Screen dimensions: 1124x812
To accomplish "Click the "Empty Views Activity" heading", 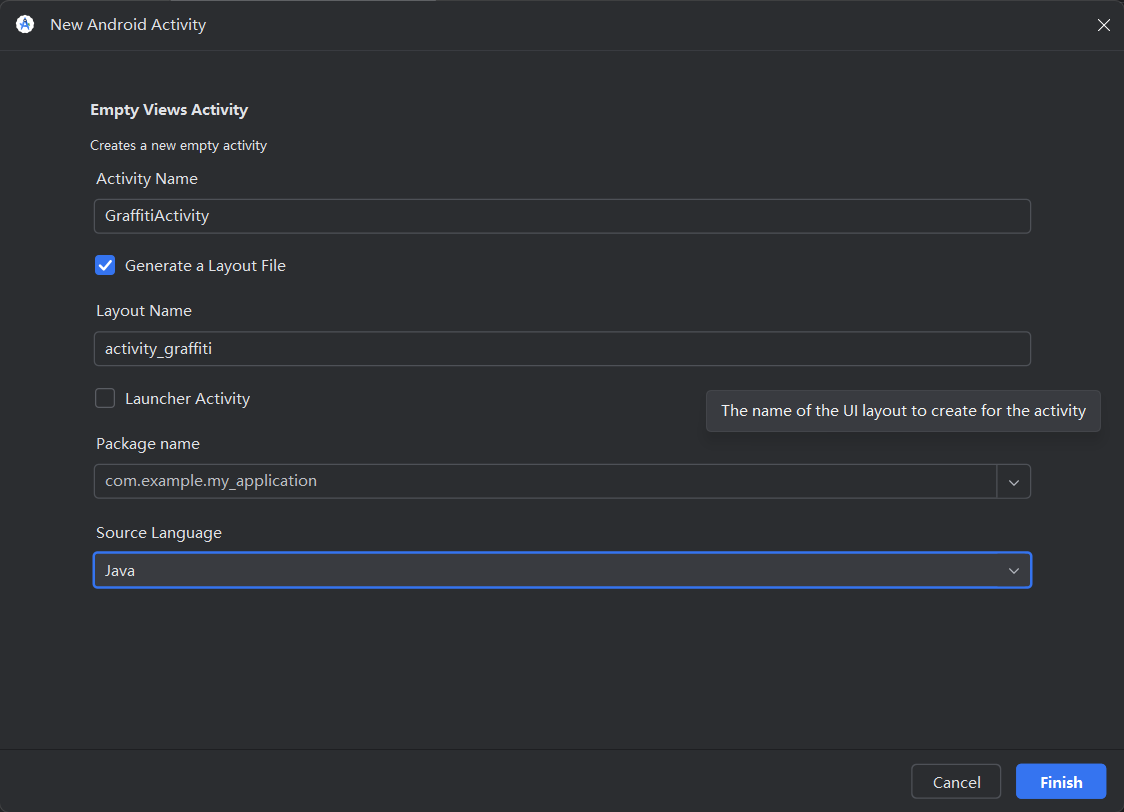I will [169, 110].
